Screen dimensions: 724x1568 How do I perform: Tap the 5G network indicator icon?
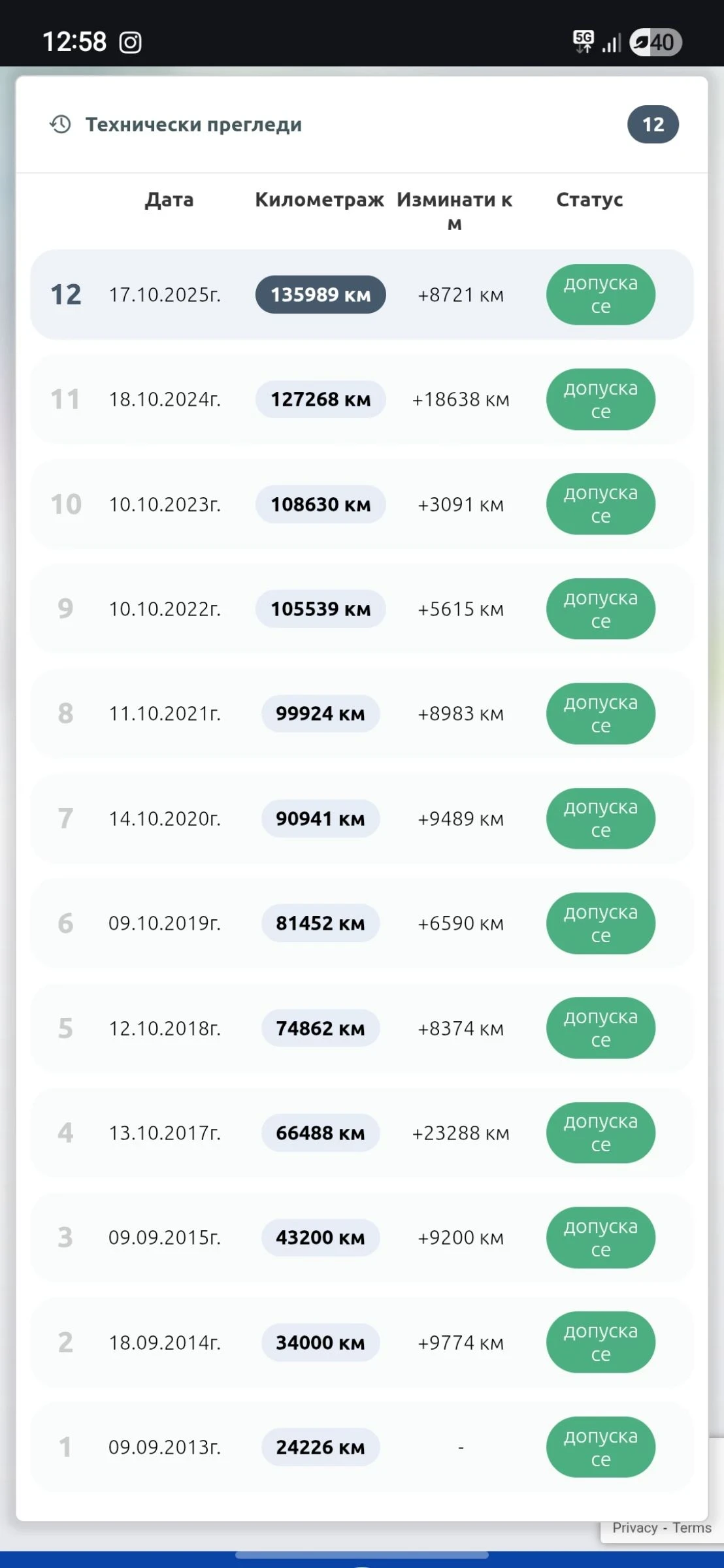[583, 41]
